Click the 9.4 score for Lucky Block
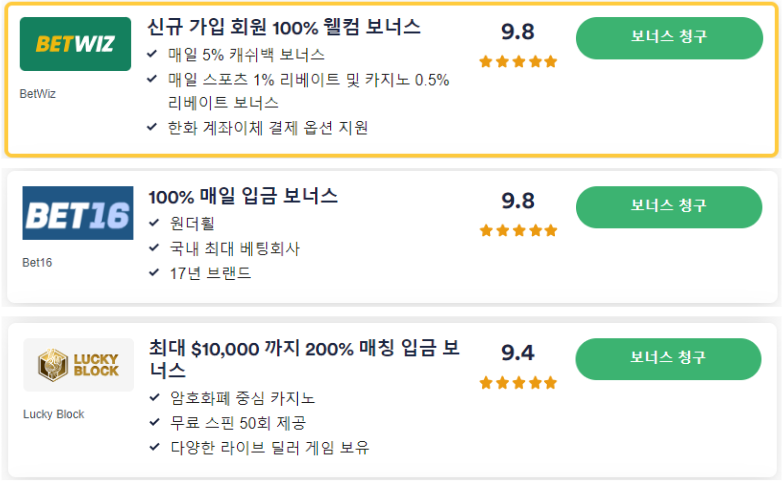Image resolution: width=782 pixels, height=485 pixels. (x=518, y=353)
